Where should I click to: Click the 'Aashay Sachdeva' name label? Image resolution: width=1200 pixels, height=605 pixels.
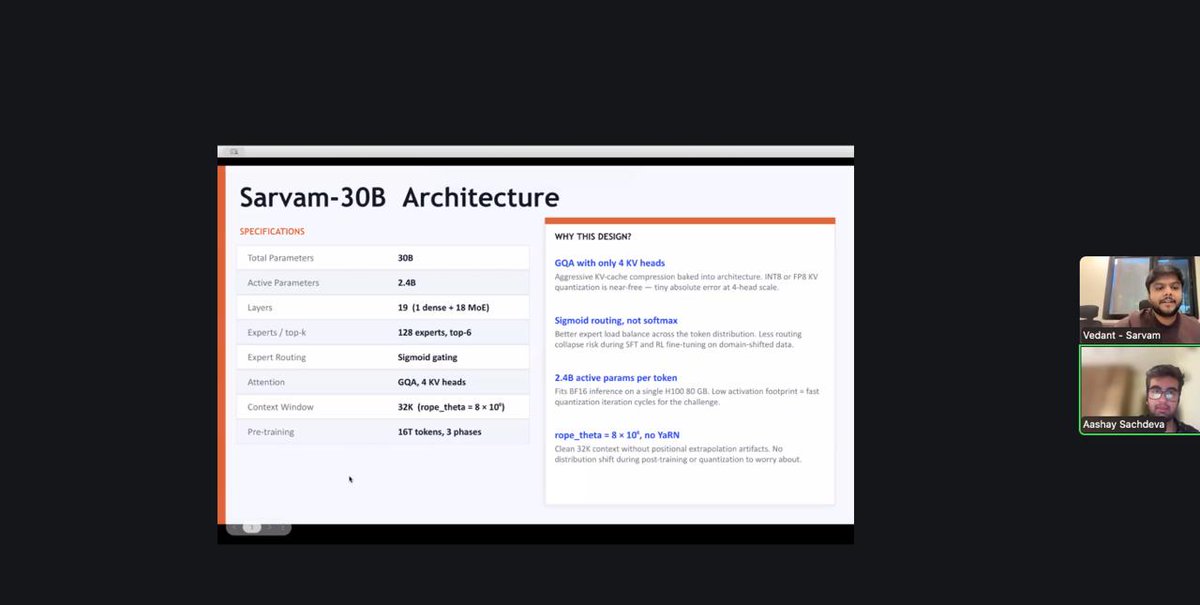[1124, 425]
